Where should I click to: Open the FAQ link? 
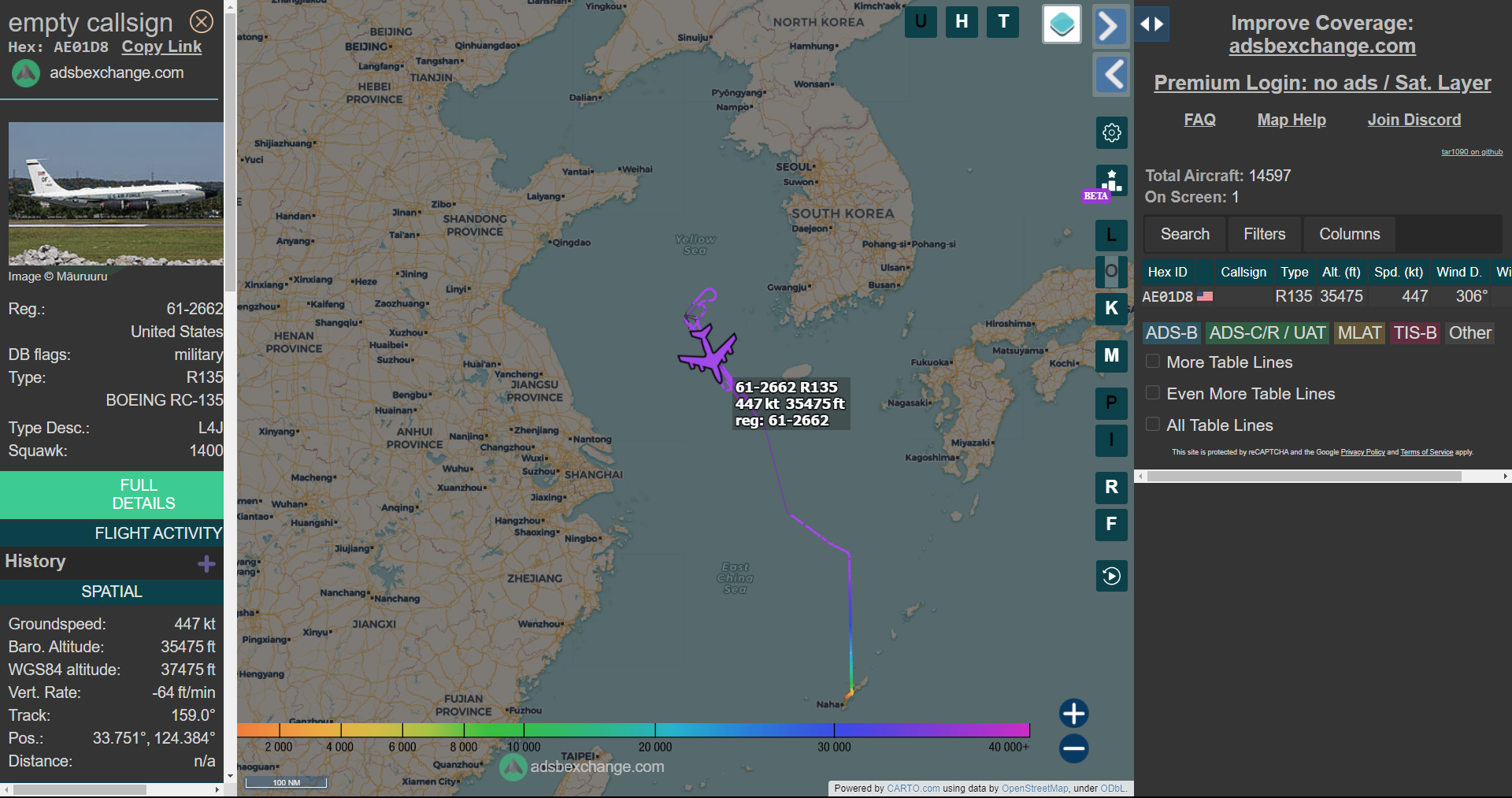click(1199, 120)
